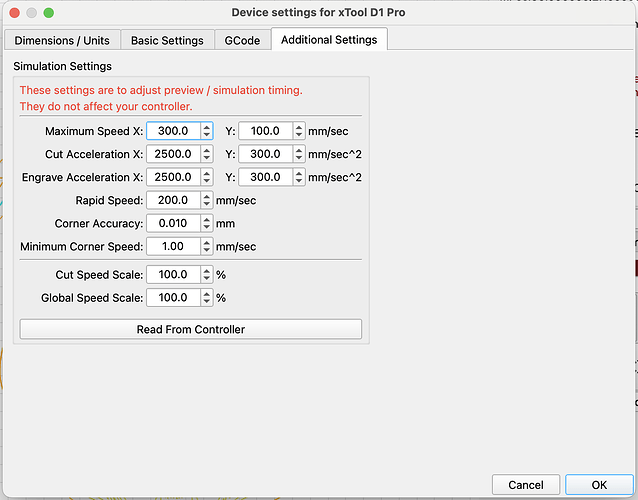Click the 'Minimum Corner Speed:' label

pos(82,247)
